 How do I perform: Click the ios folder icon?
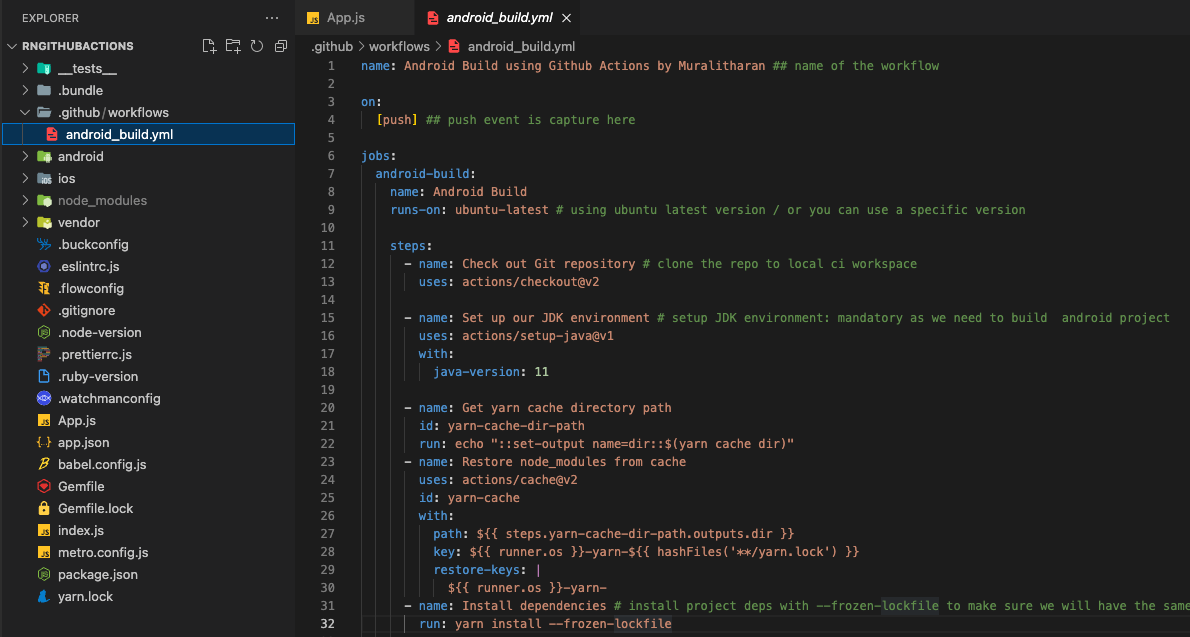tap(44, 178)
